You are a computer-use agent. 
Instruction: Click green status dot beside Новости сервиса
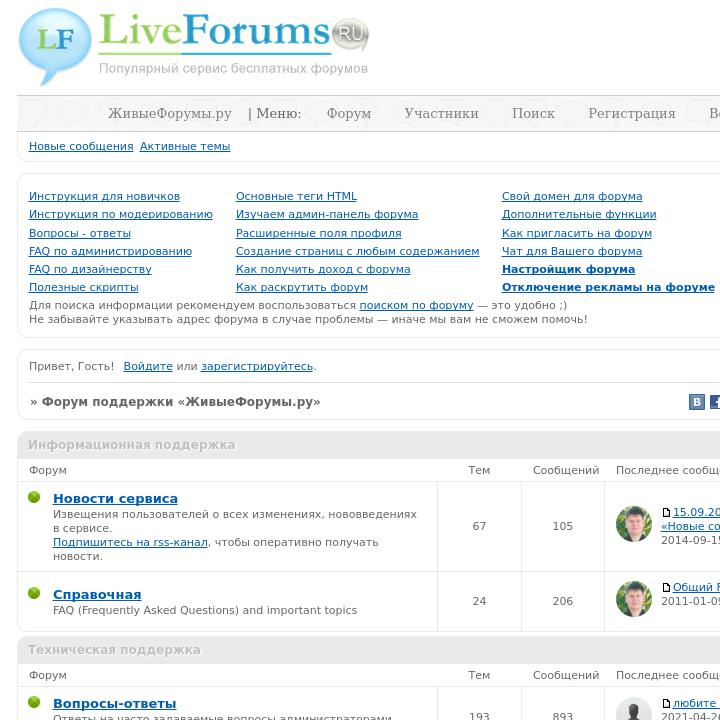coord(34,497)
